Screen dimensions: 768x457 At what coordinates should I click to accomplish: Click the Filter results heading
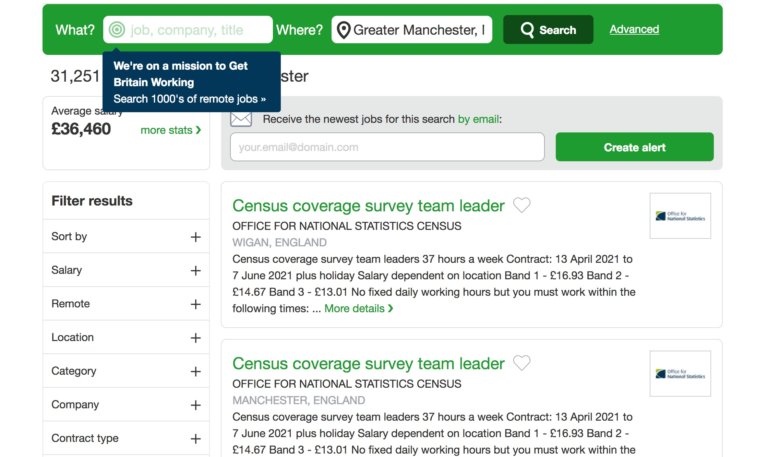(x=92, y=201)
